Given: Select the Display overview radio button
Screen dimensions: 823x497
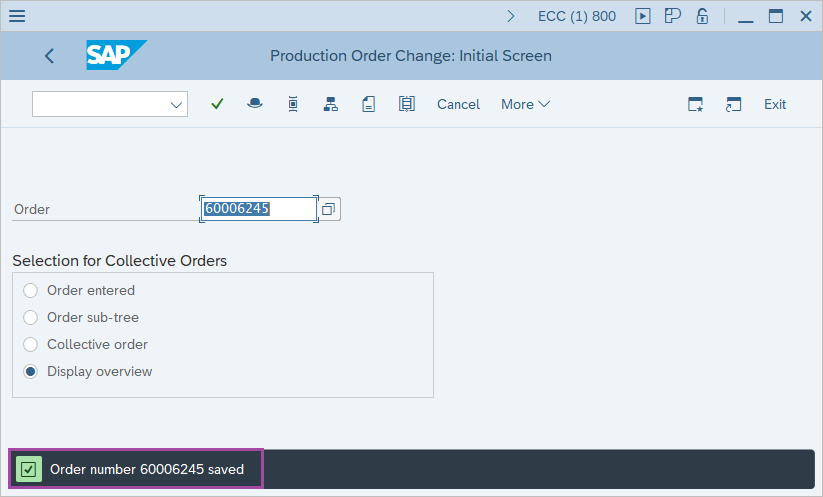Looking at the screenshot, I should coord(30,372).
